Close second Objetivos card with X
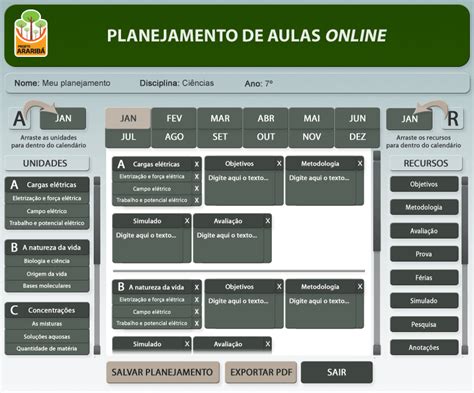This screenshot has width=474, height=393. [279, 287]
